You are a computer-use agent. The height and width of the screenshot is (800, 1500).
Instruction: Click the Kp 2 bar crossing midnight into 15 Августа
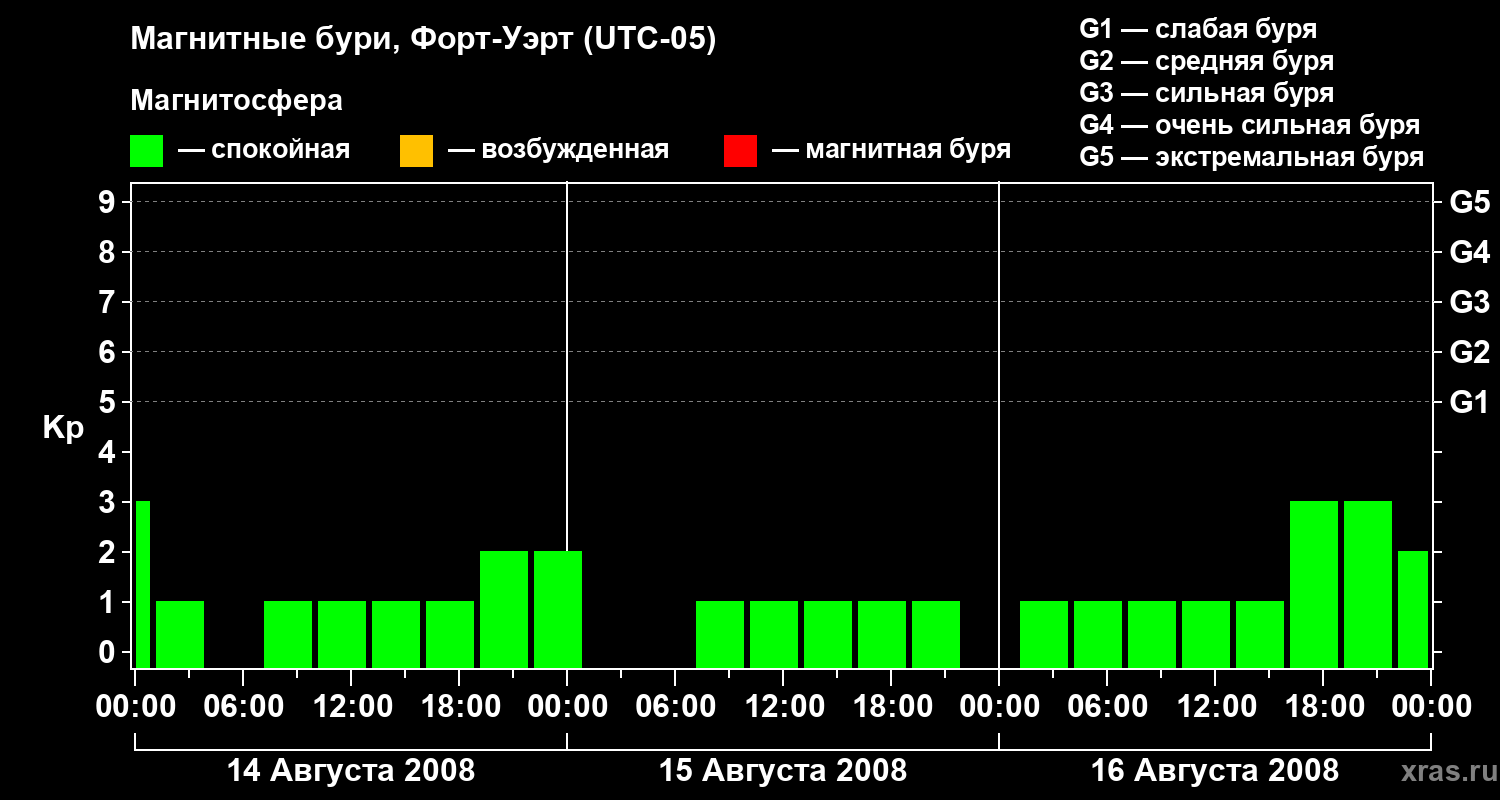coord(558,609)
